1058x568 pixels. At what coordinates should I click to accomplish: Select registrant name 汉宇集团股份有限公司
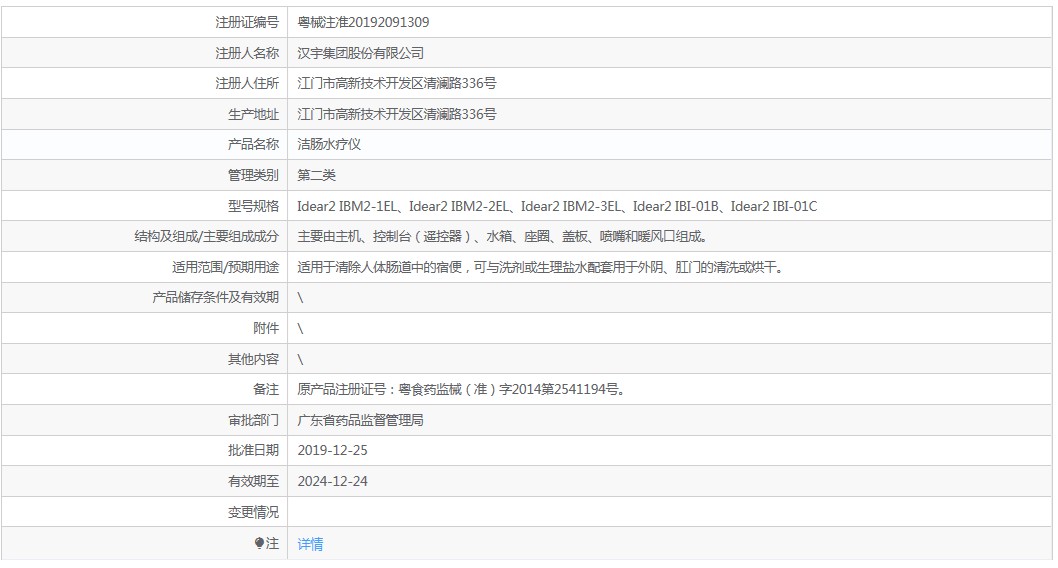tap(361, 53)
